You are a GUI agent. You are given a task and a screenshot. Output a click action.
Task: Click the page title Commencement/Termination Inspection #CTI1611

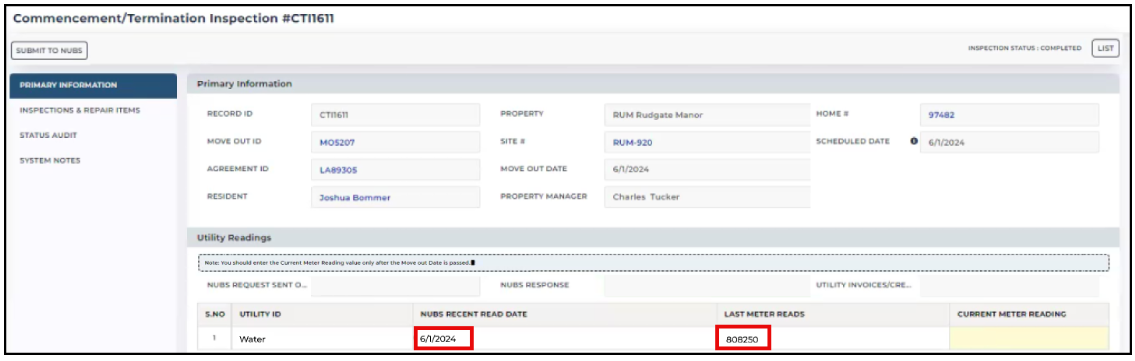point(174,18)
